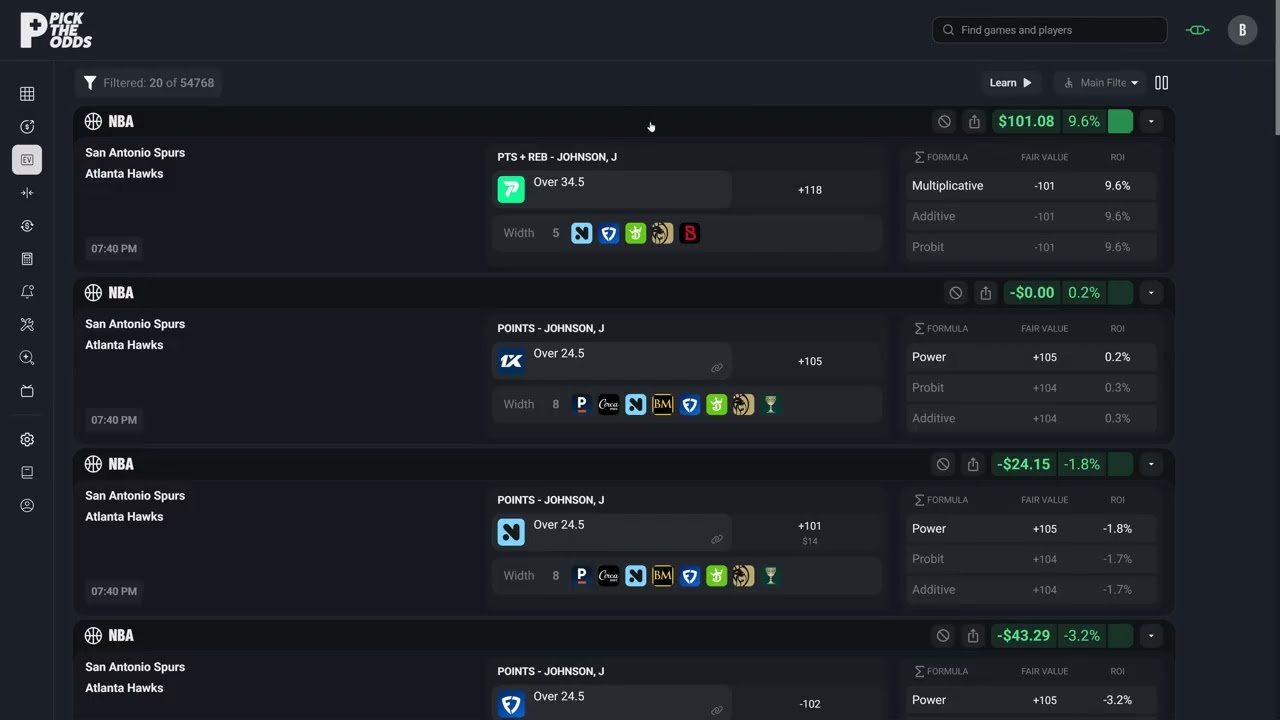Select the Power formula with 0.2% ROI
This screenshot has height=720, width=1280.
1032,357
